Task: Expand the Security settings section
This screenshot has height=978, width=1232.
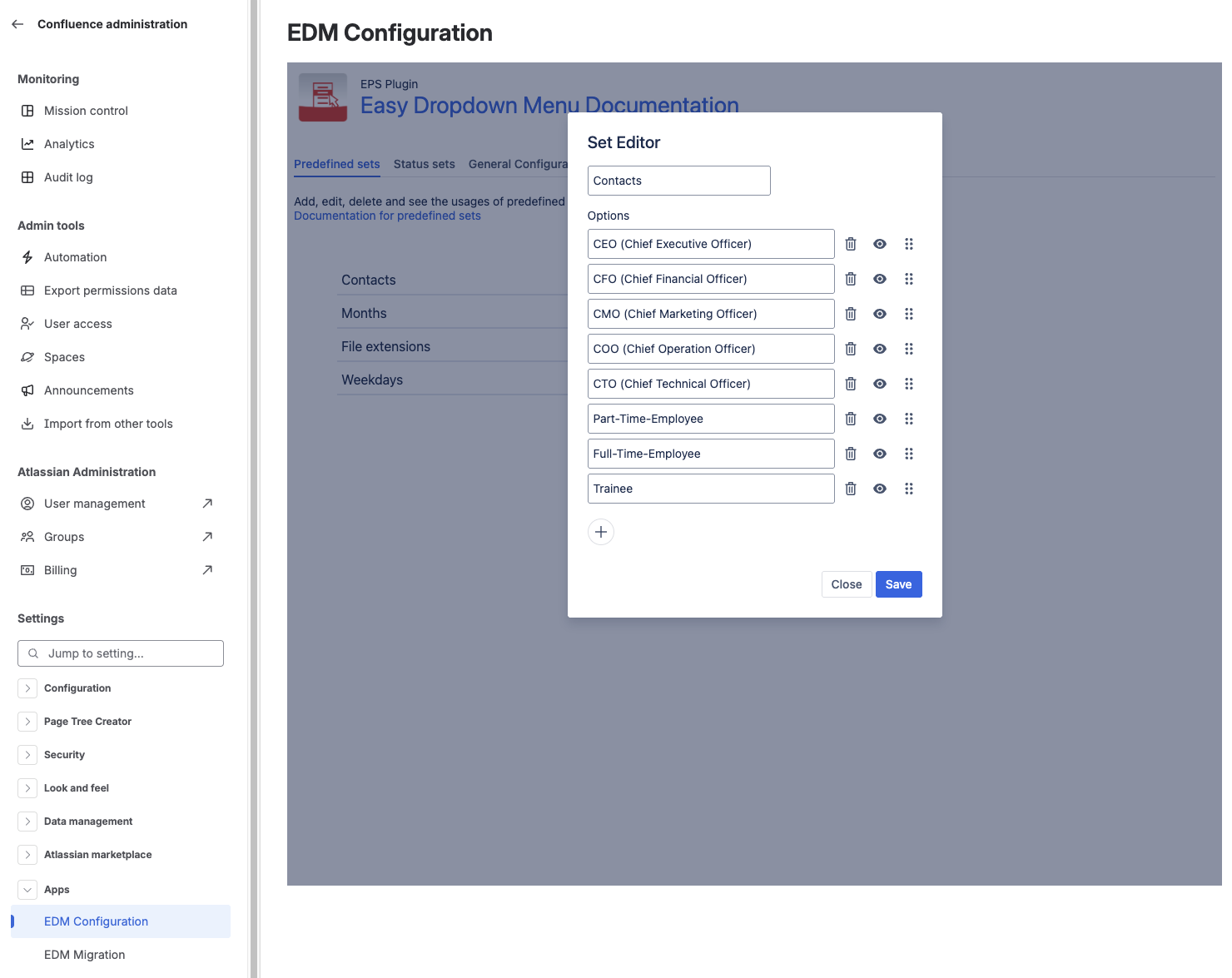Action: coord(27,755)
